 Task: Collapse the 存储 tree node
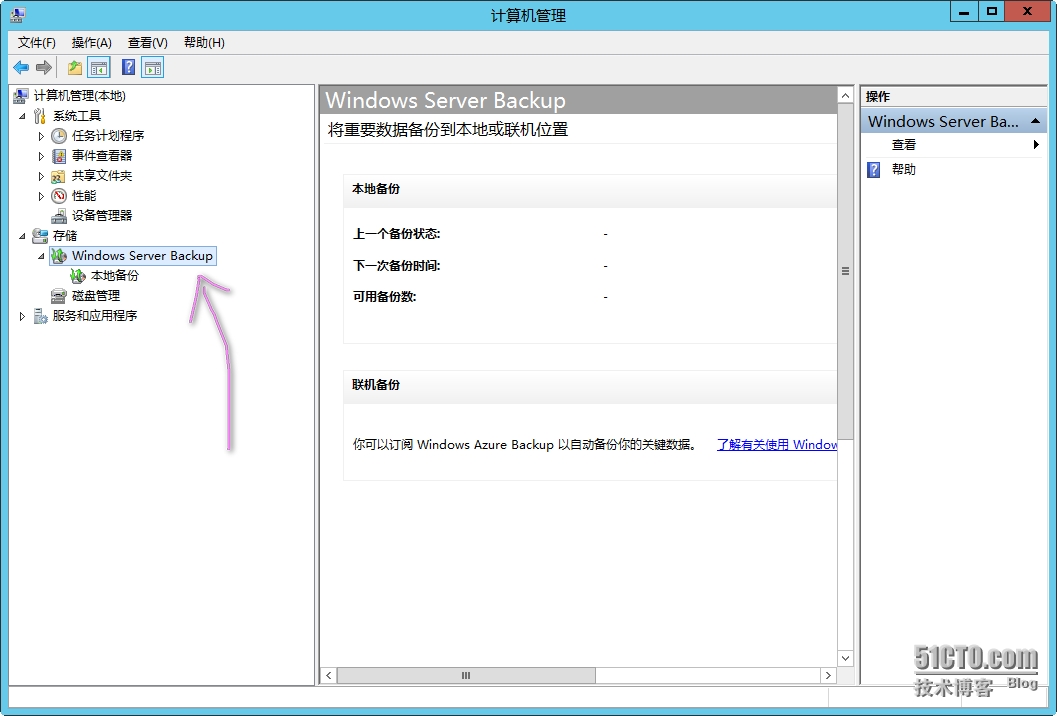(x=22, y=236)
